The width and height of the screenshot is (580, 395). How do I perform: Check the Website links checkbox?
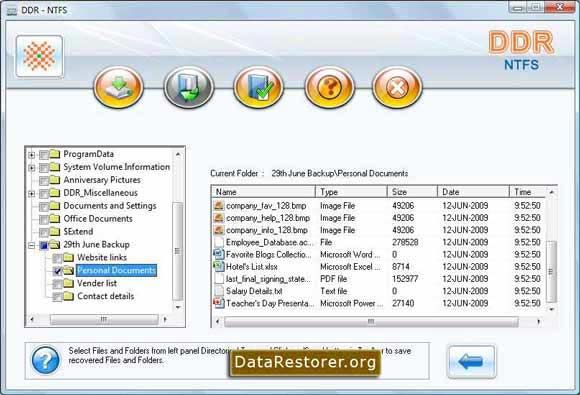[x=57, y=258]
